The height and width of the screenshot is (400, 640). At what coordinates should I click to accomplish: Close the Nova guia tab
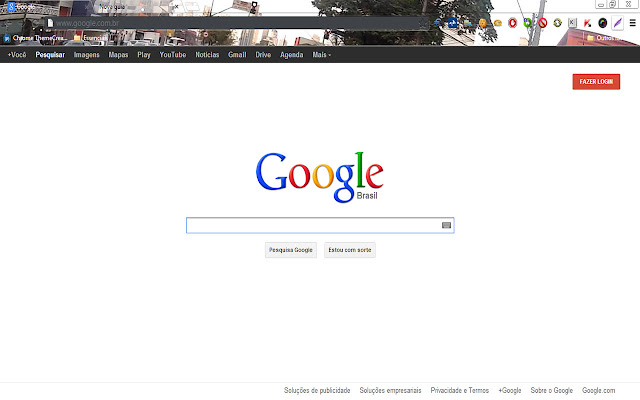tap(176, 7)
